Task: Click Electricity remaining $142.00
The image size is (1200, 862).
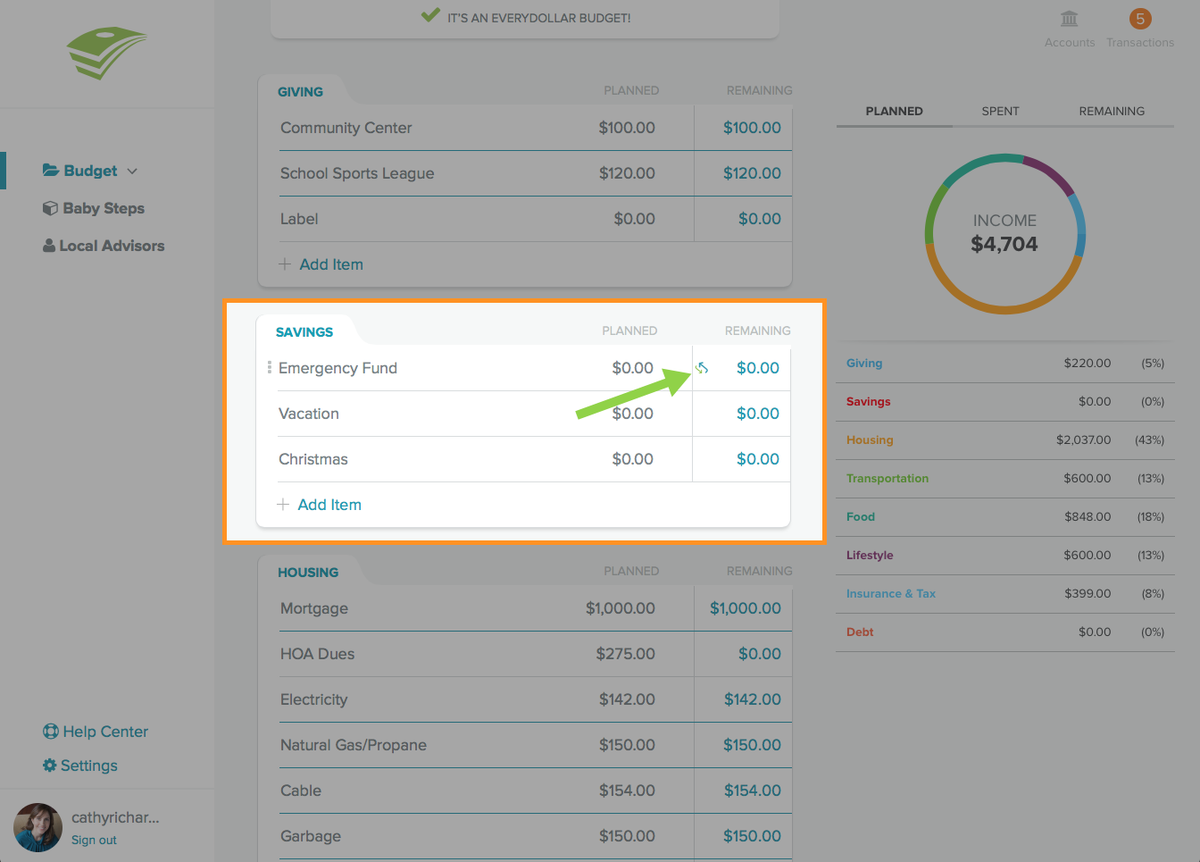Action: pos(752,700)
